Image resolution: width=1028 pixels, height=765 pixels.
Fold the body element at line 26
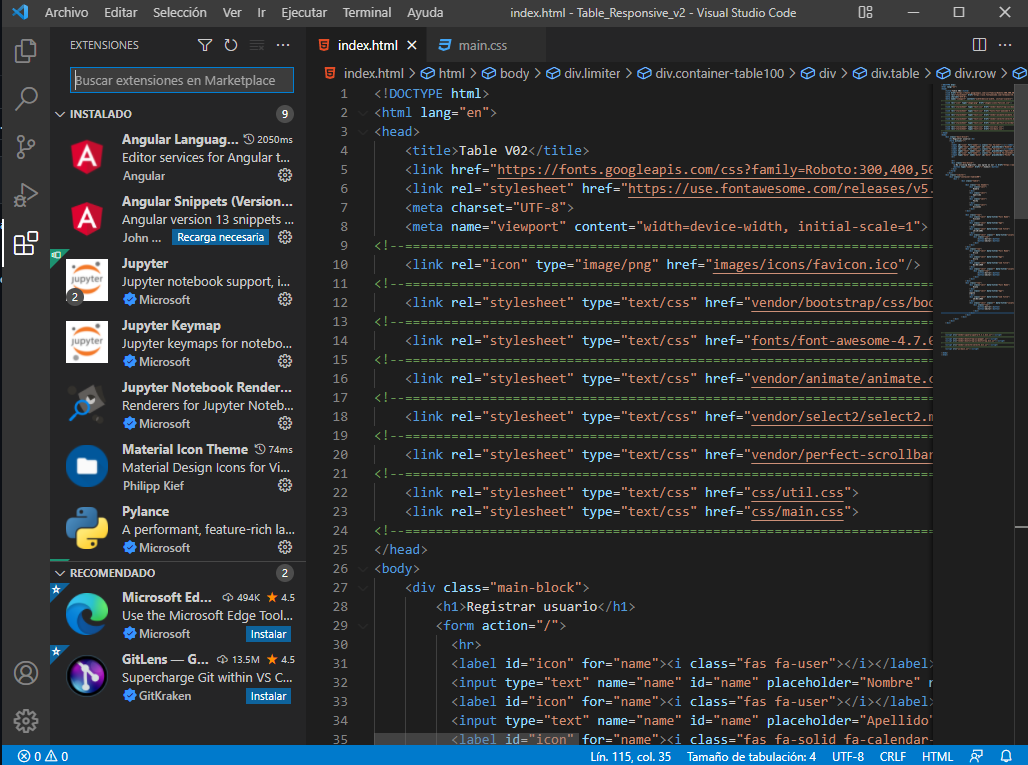click(x=363, y=568)
